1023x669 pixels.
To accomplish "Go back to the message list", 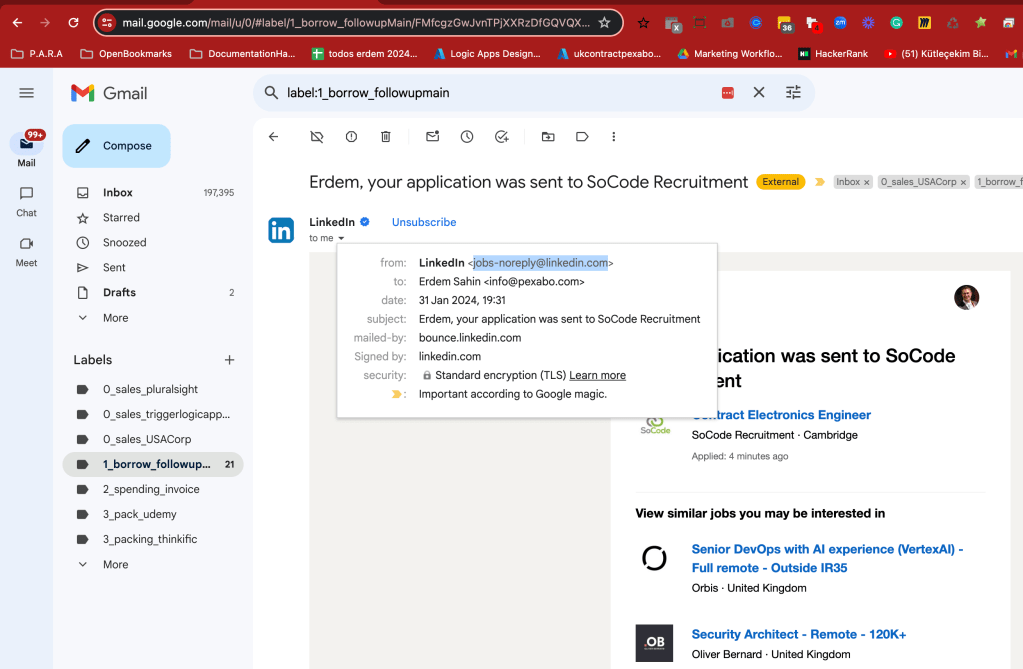I will (273, 136).
